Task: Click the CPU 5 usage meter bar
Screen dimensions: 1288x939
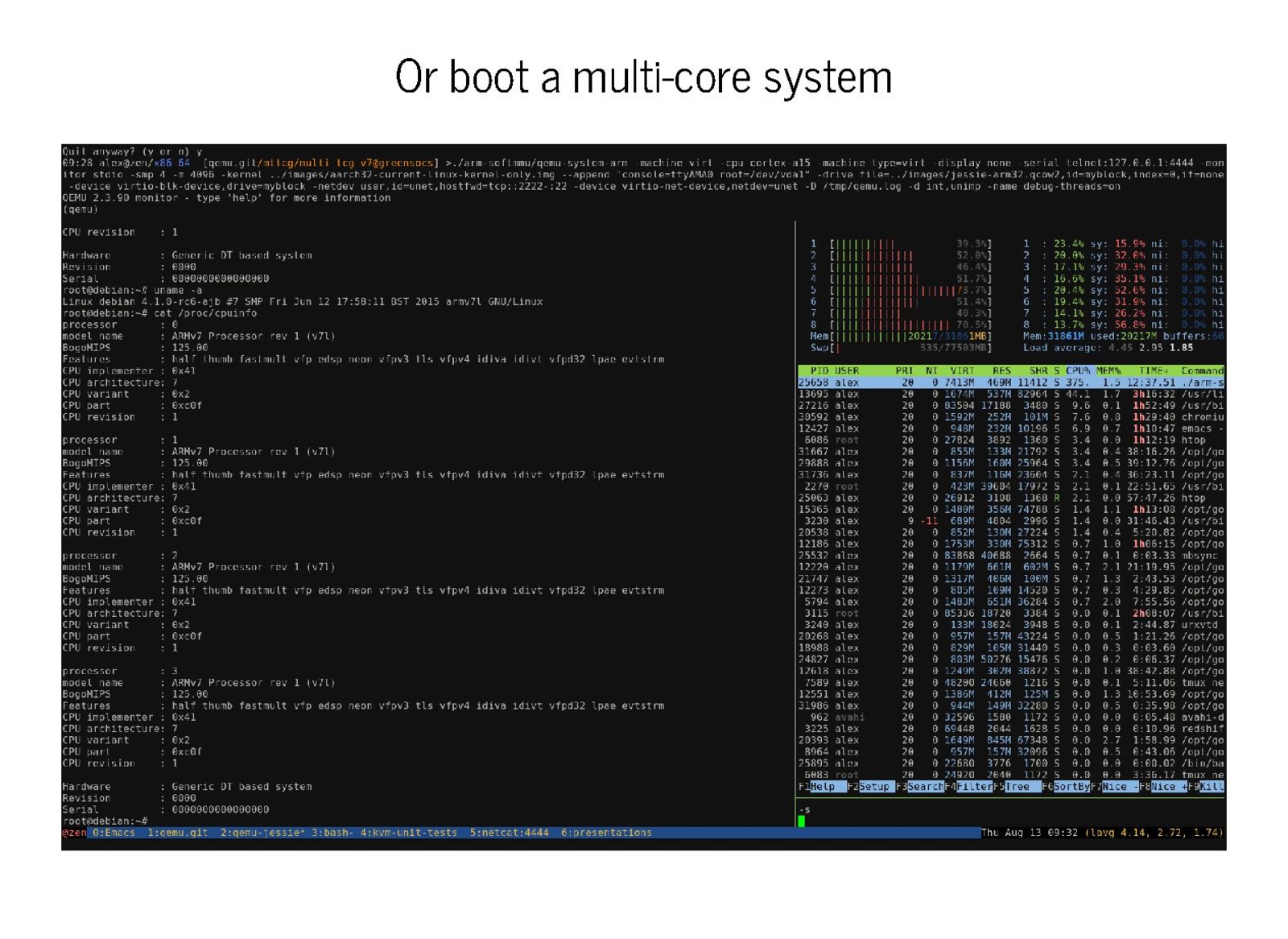Action: (900, 290)
